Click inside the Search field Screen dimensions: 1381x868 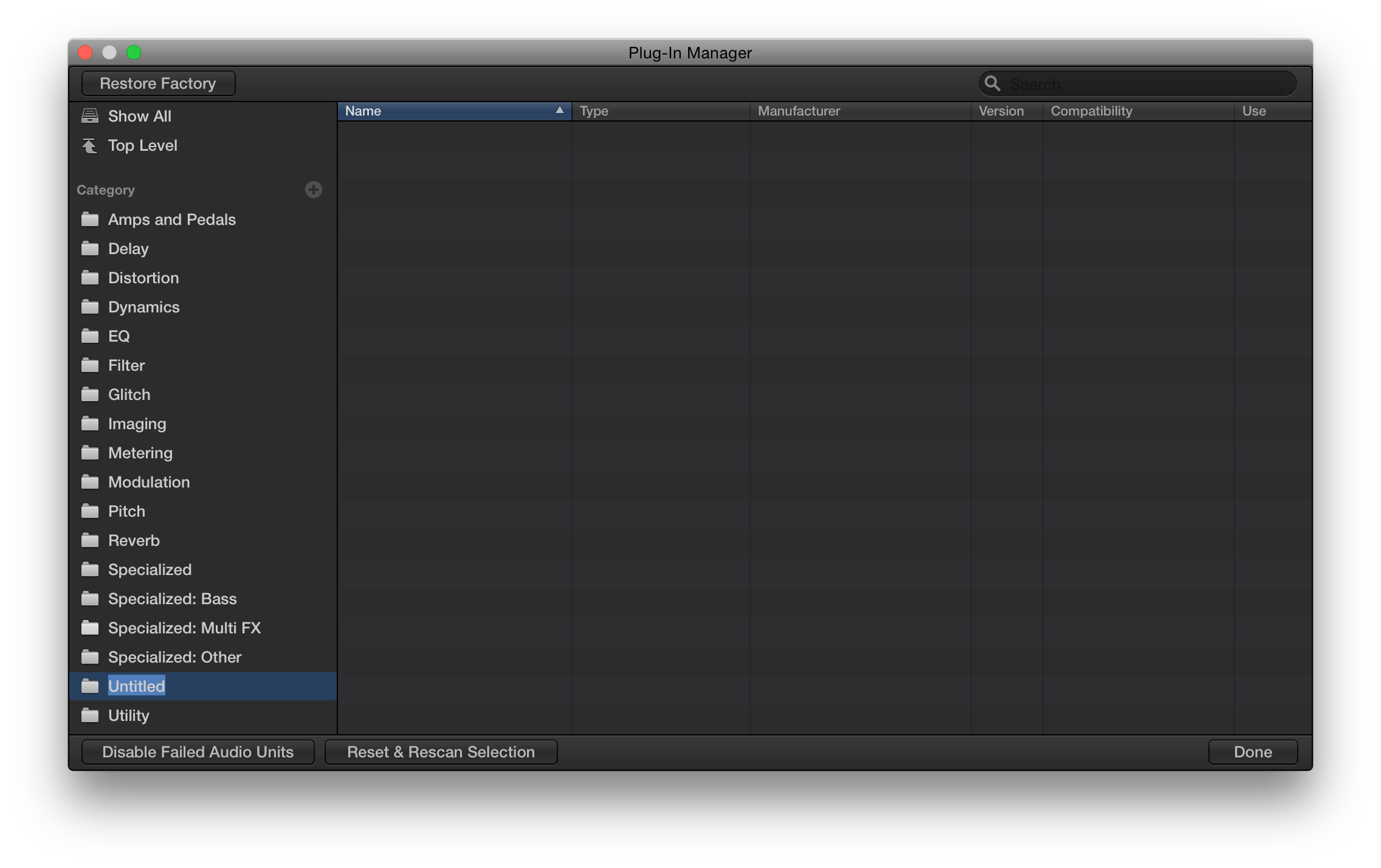(x=1143, y=84)
